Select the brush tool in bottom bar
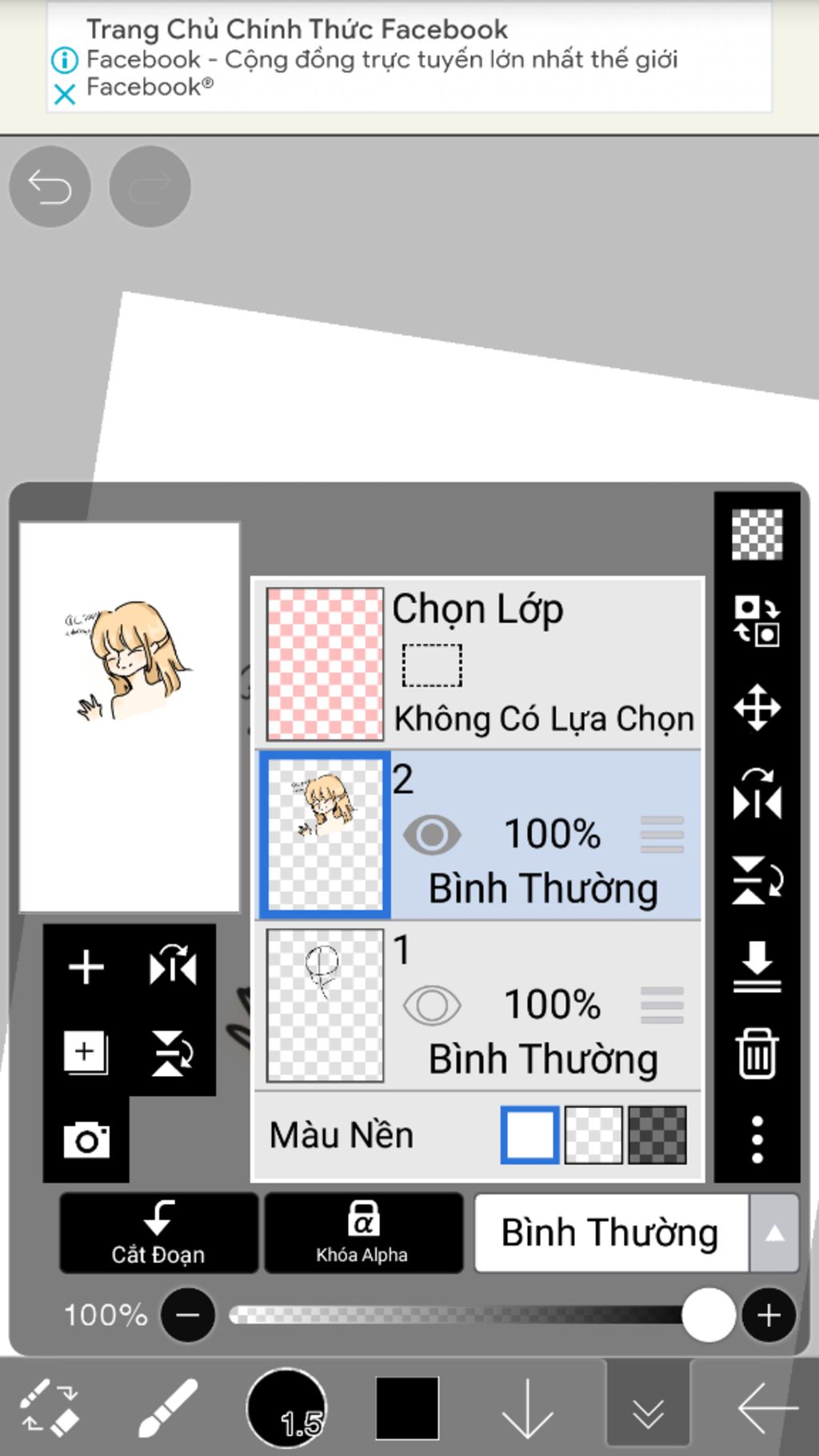Viewport: 819px width, 1456px height. click(168, 1408)
